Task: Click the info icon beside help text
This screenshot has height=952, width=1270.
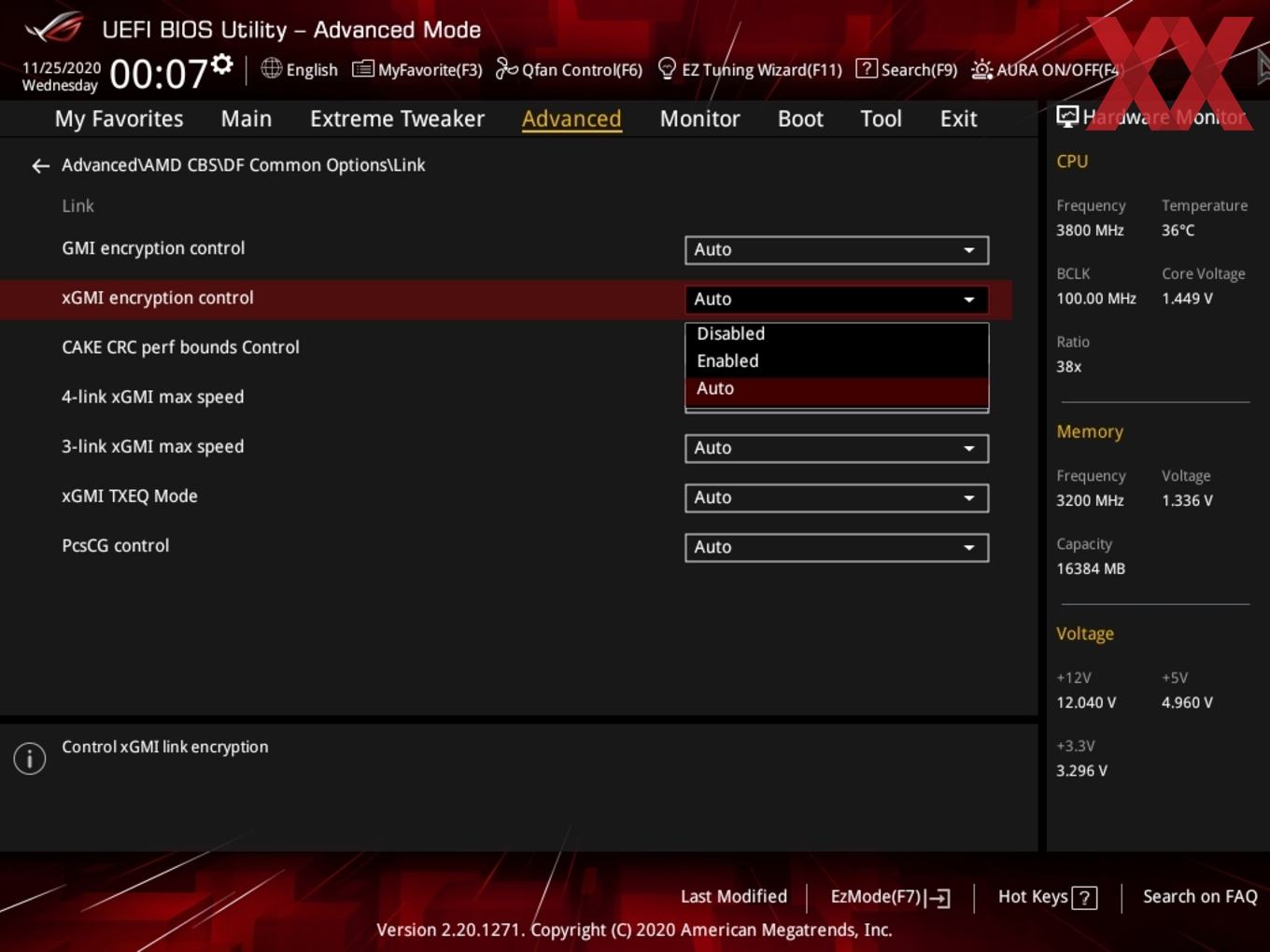Action: [30, 758]
